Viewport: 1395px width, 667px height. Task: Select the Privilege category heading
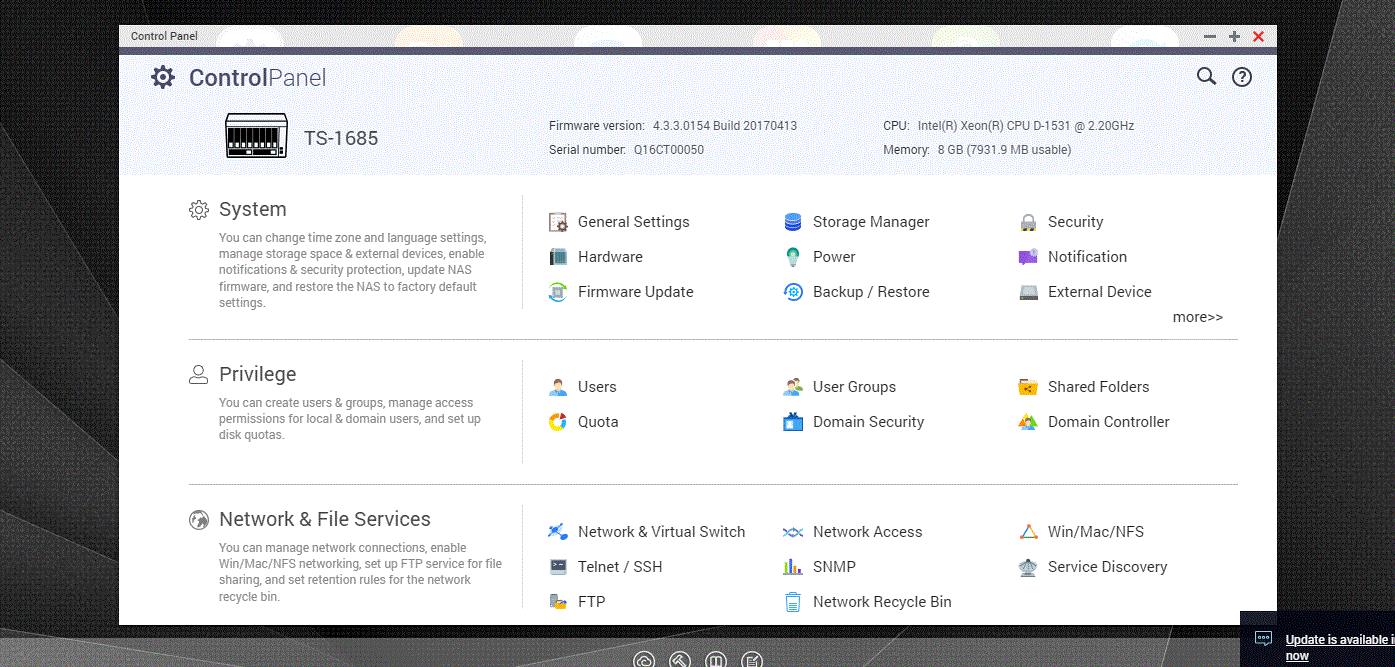point(258,374)
